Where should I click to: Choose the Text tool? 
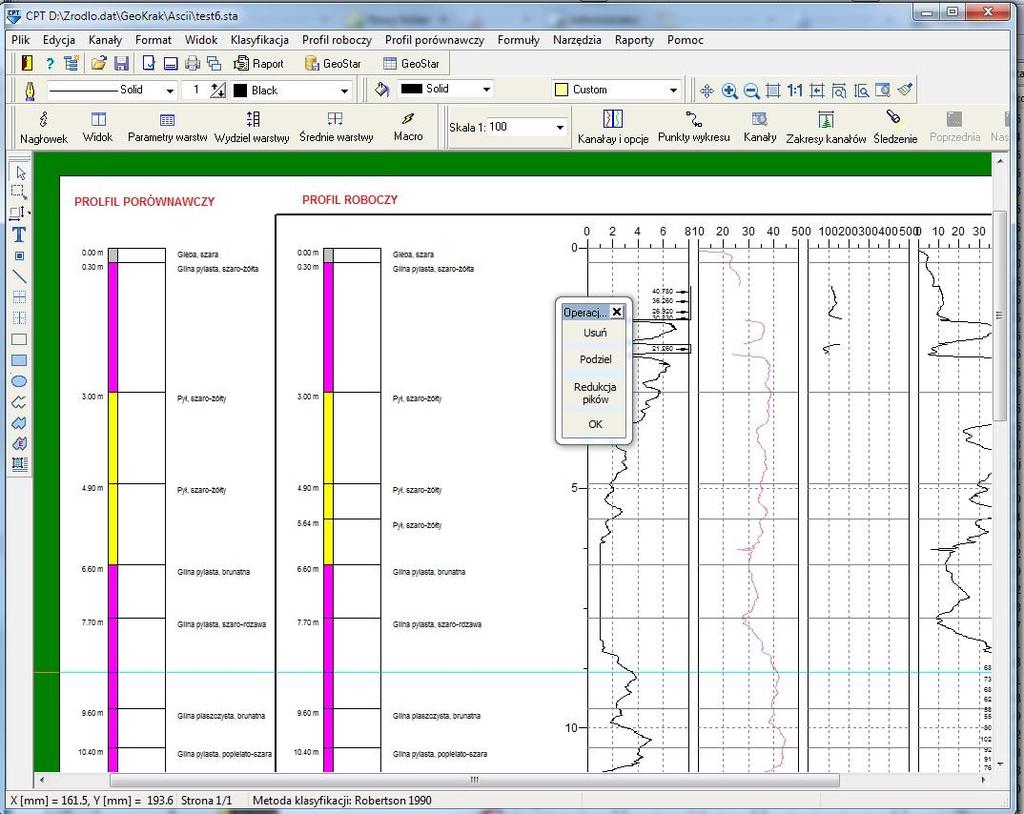click(x=19, y=235)
